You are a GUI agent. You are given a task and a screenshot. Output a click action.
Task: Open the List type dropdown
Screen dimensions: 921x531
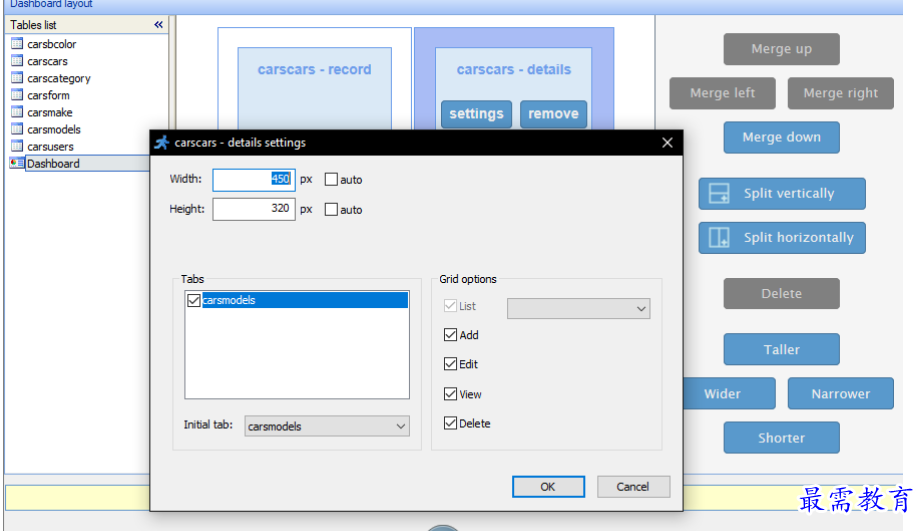click(579, 308)
